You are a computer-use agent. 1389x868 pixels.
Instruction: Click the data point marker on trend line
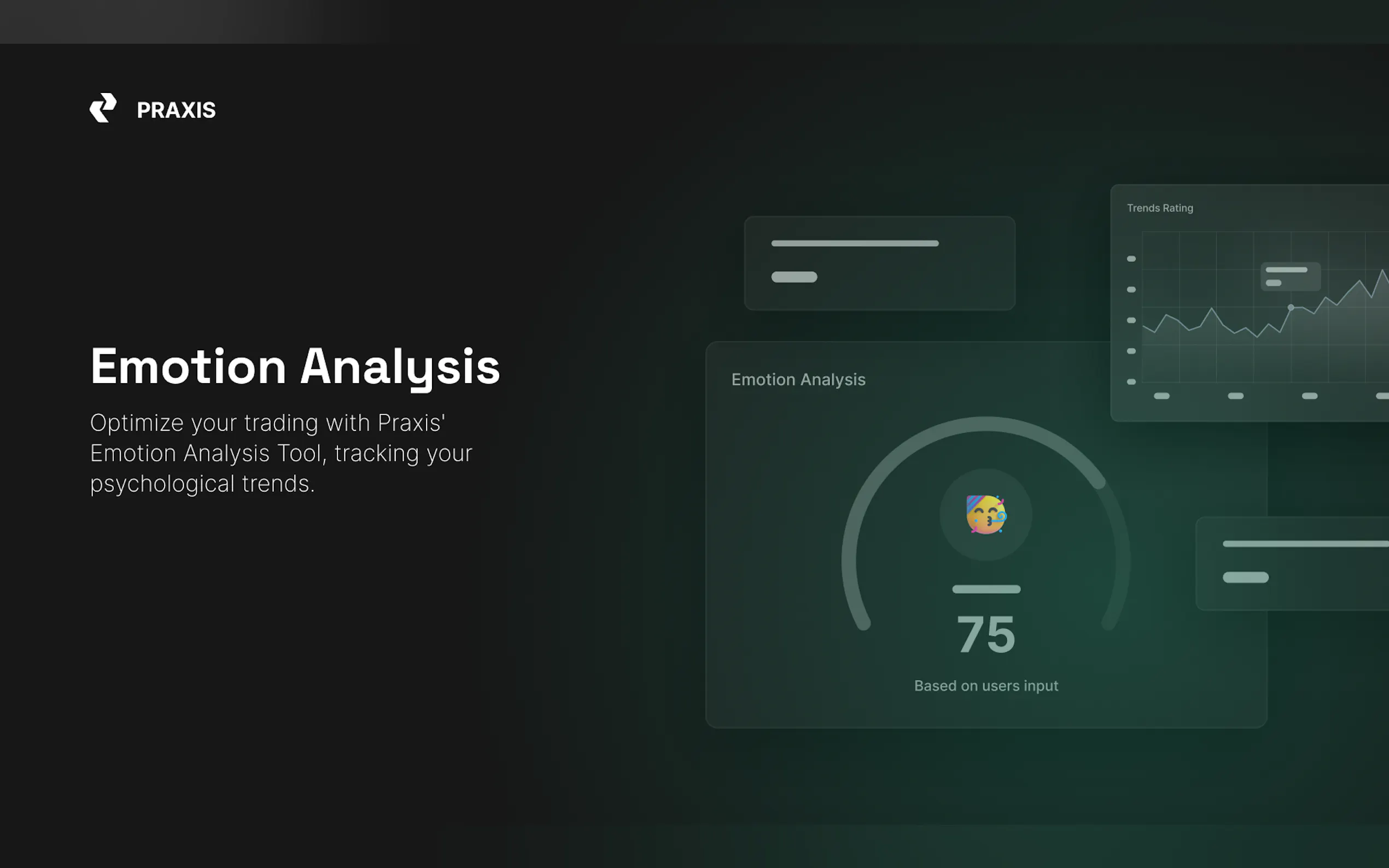[x=1291, y=308]
